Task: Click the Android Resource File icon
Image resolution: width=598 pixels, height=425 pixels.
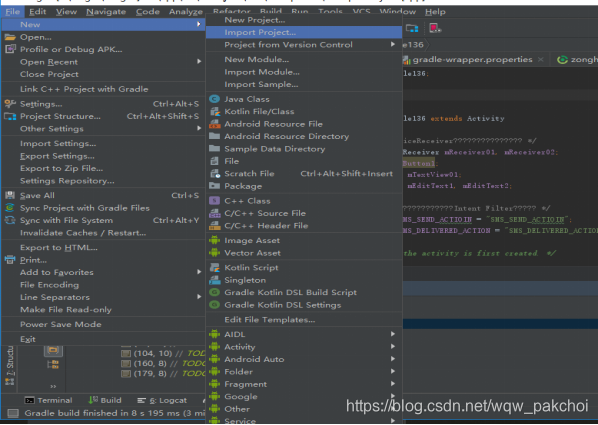Action: 215,124
